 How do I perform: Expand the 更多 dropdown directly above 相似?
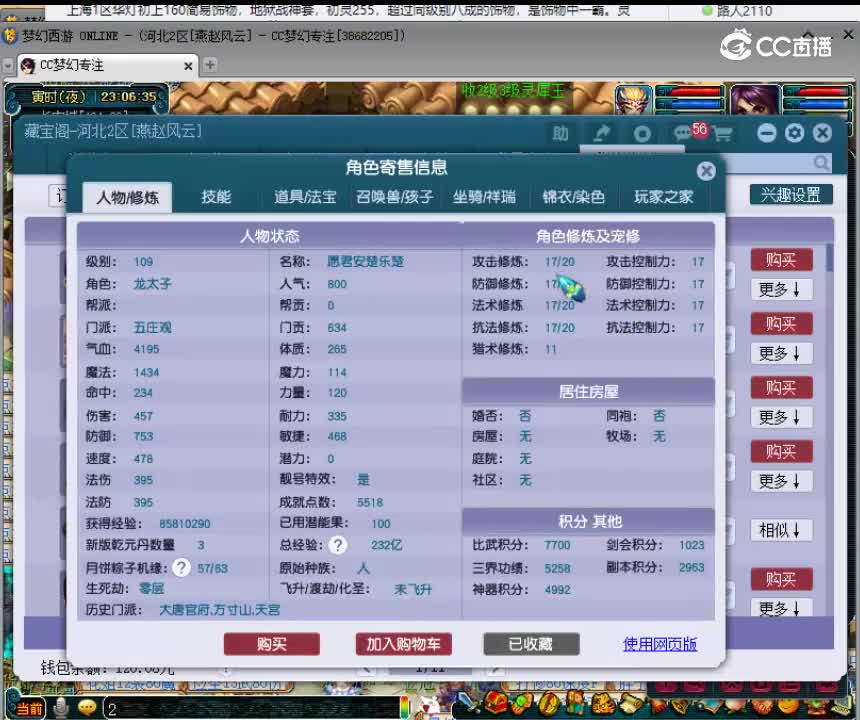click(781, 481)
